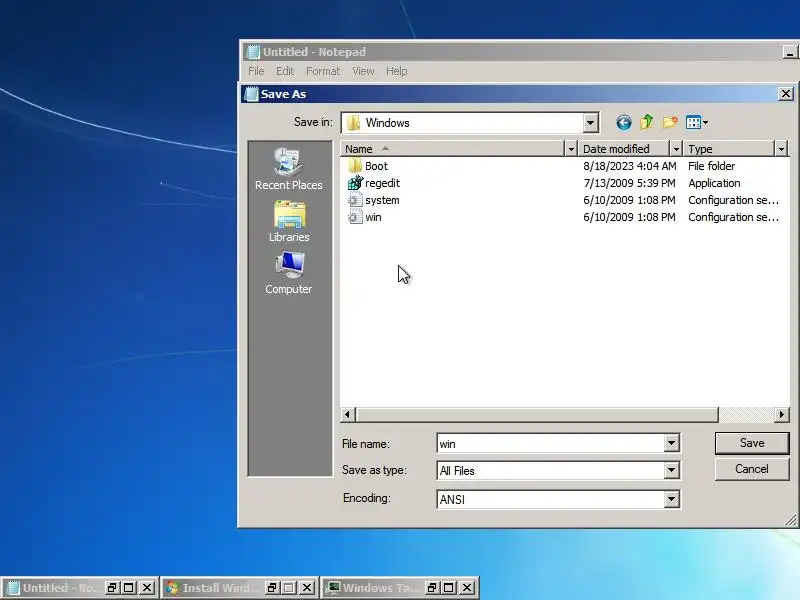
Task: Sort by the Name column header
Action: tap(453, 149)
